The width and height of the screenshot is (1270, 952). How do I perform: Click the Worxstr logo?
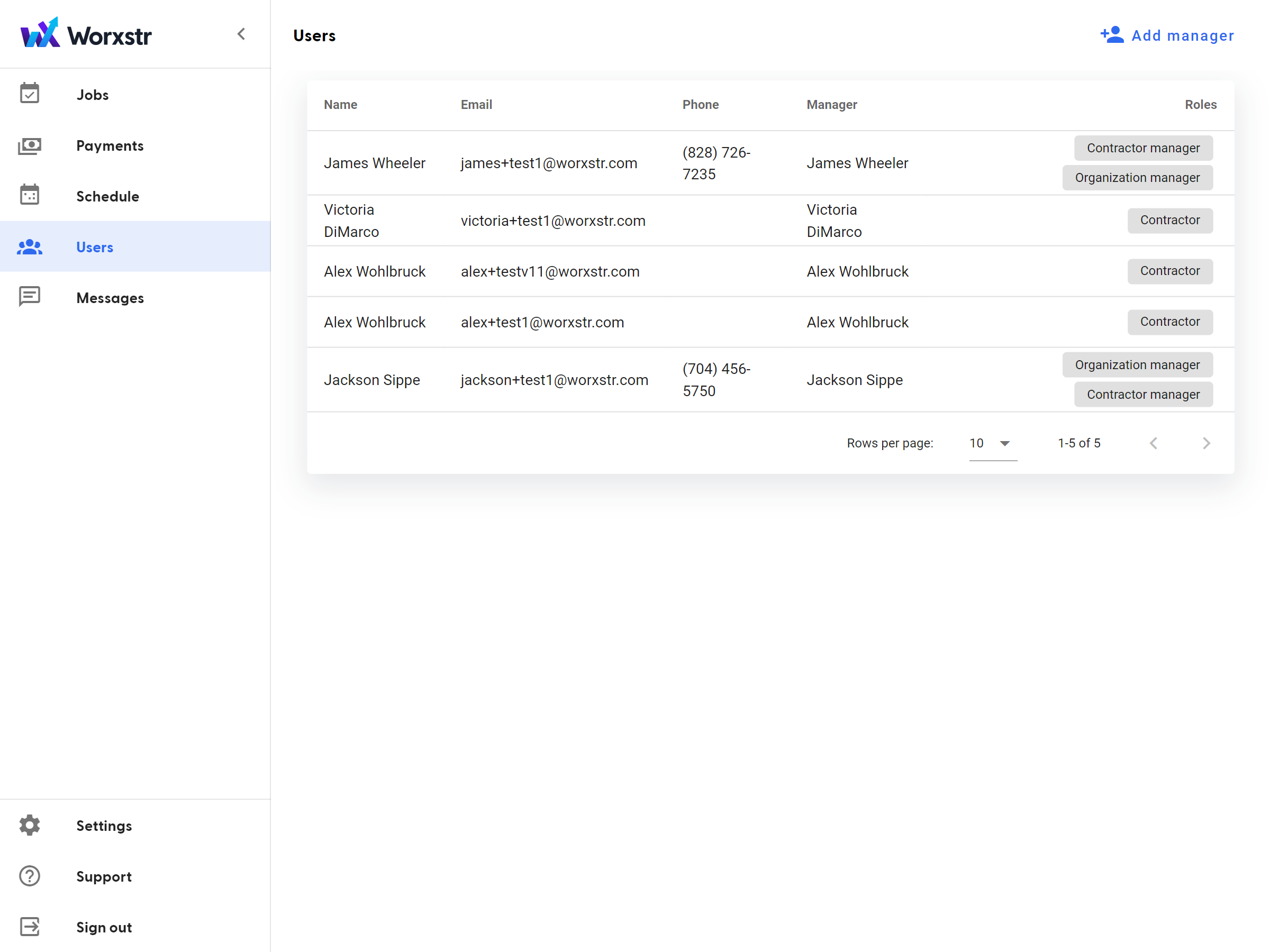click(x=86, y=34)
